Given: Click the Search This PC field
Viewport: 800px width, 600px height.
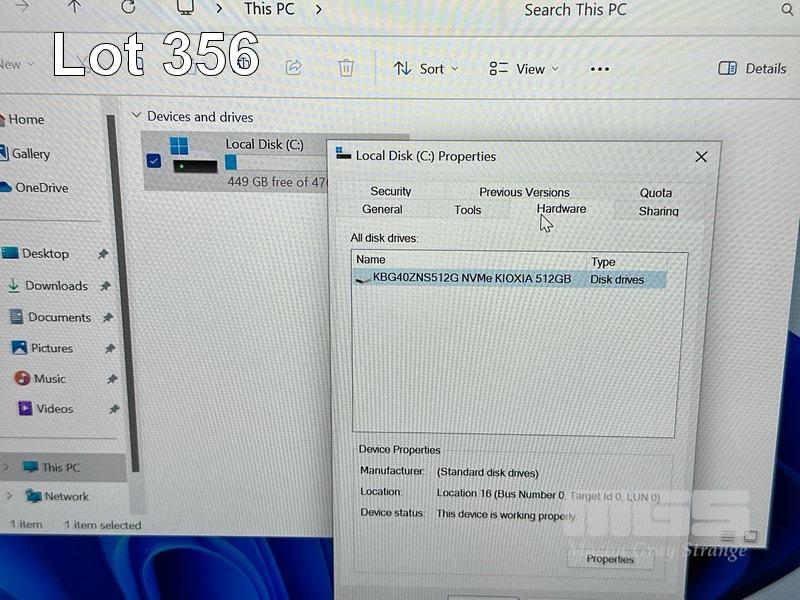Looking at the screenshot, I should (x=600, y=10).
